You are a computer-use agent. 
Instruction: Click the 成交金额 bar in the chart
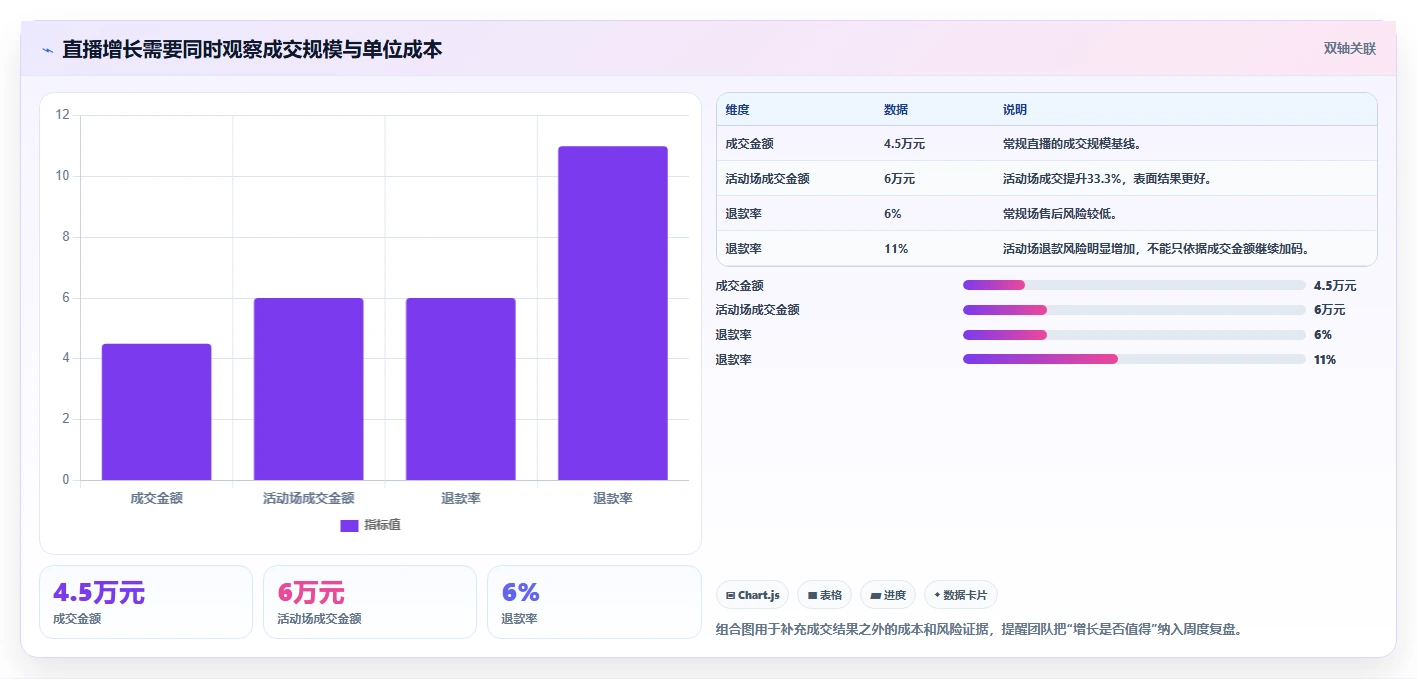157,412
